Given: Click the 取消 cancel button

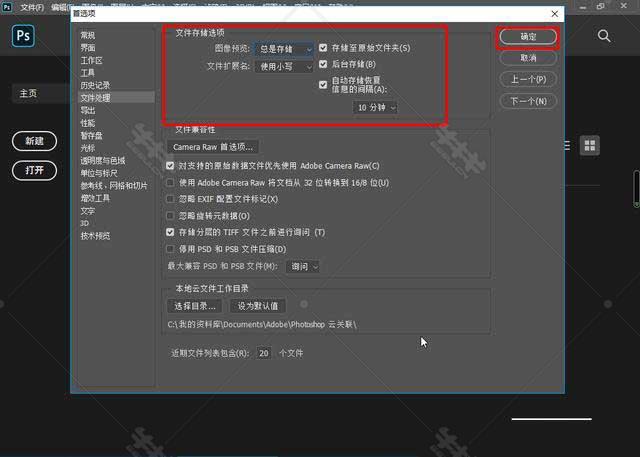Looking at the screenshot, I should click(x=528, y=58).
